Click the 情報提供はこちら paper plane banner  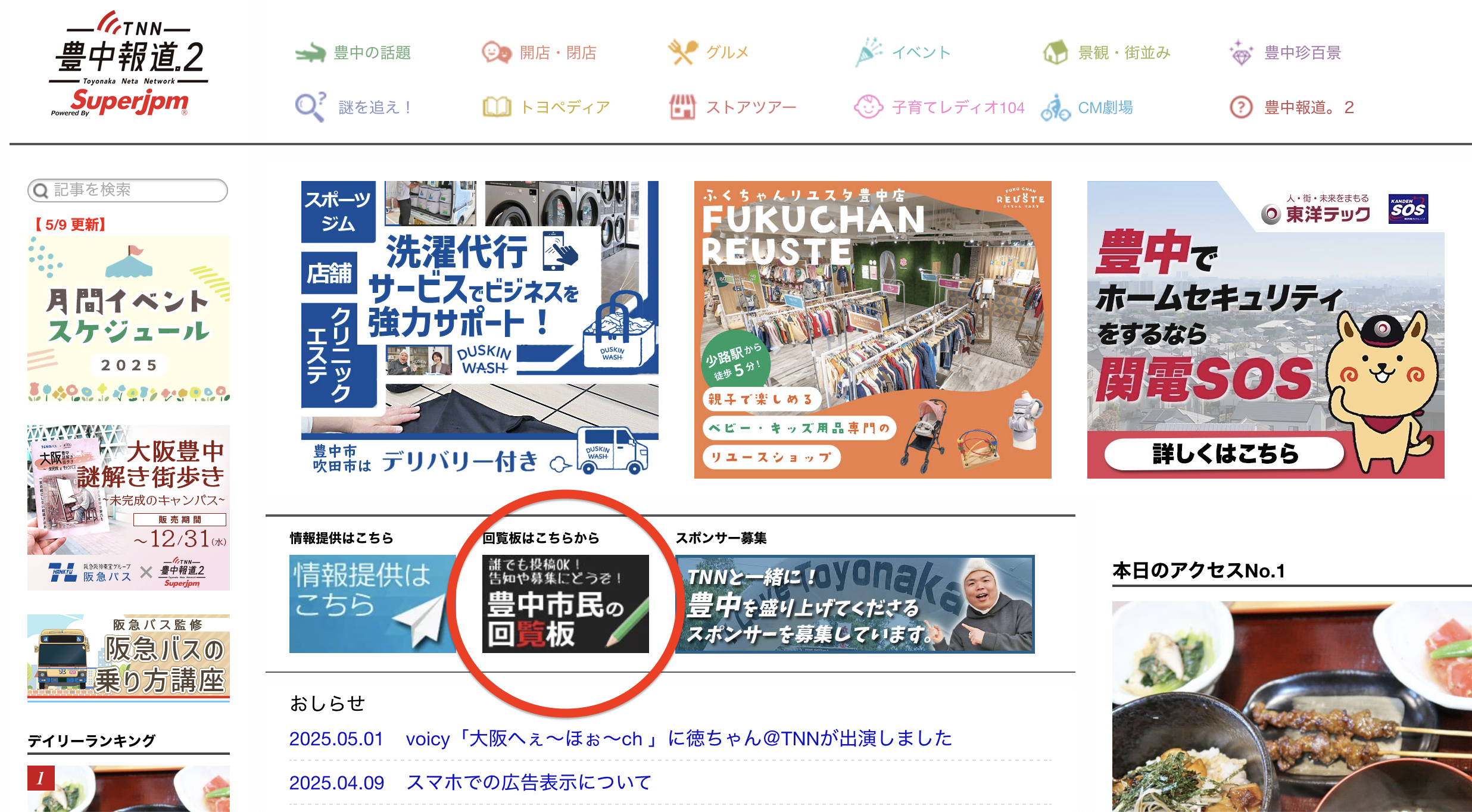point(373,604)
